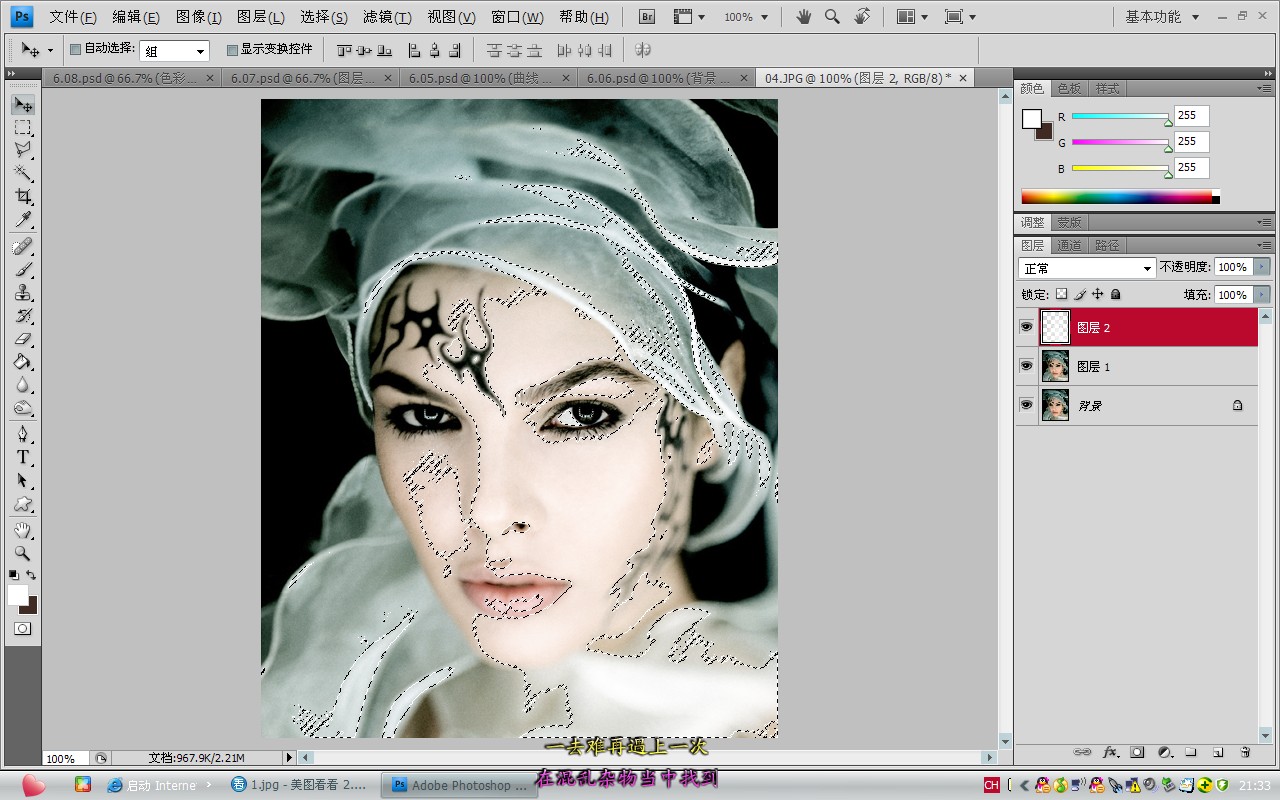Create a new adjustment layer
The image size is (1280, 800).
pos(1164,751)
